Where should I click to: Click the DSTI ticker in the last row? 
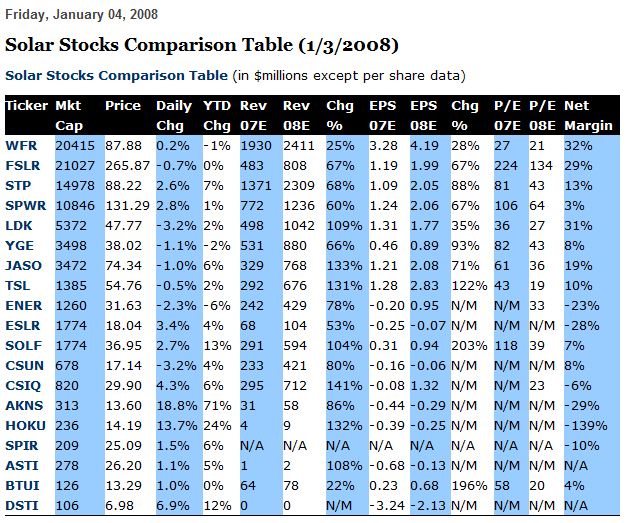(x=22, y=505)
